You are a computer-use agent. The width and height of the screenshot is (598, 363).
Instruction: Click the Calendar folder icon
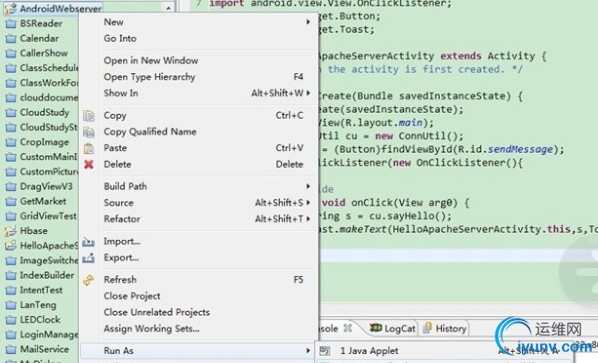pos(11,39)
